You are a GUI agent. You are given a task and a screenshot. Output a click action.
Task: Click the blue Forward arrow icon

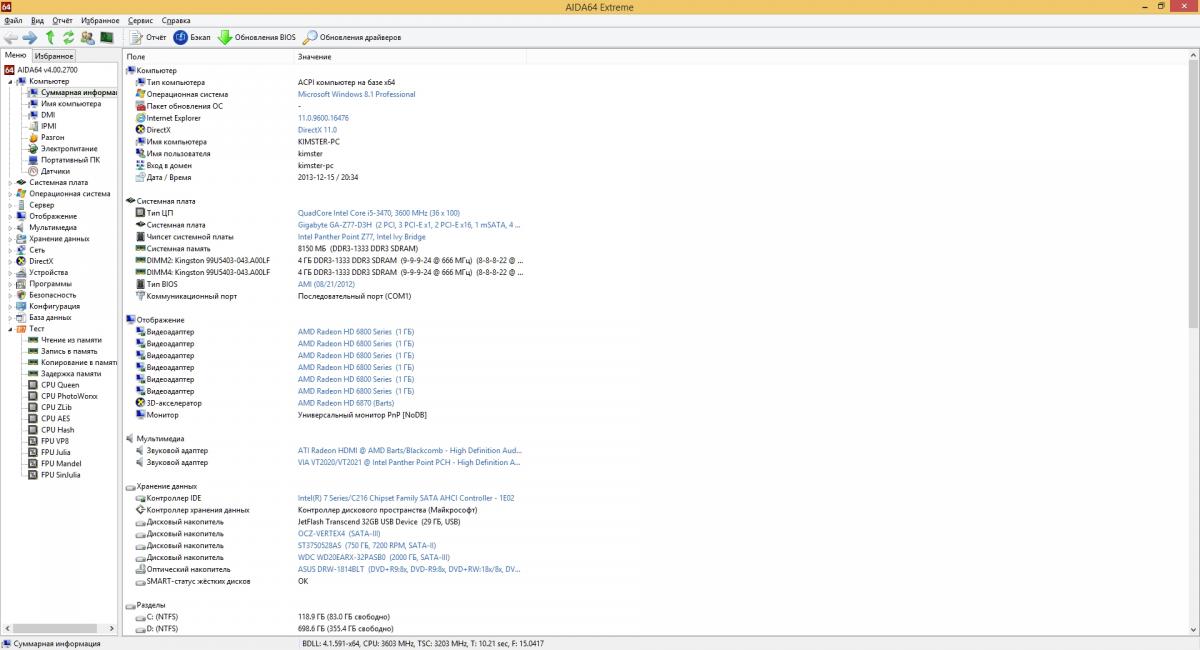pyautogui.click(x=30, y=37)
